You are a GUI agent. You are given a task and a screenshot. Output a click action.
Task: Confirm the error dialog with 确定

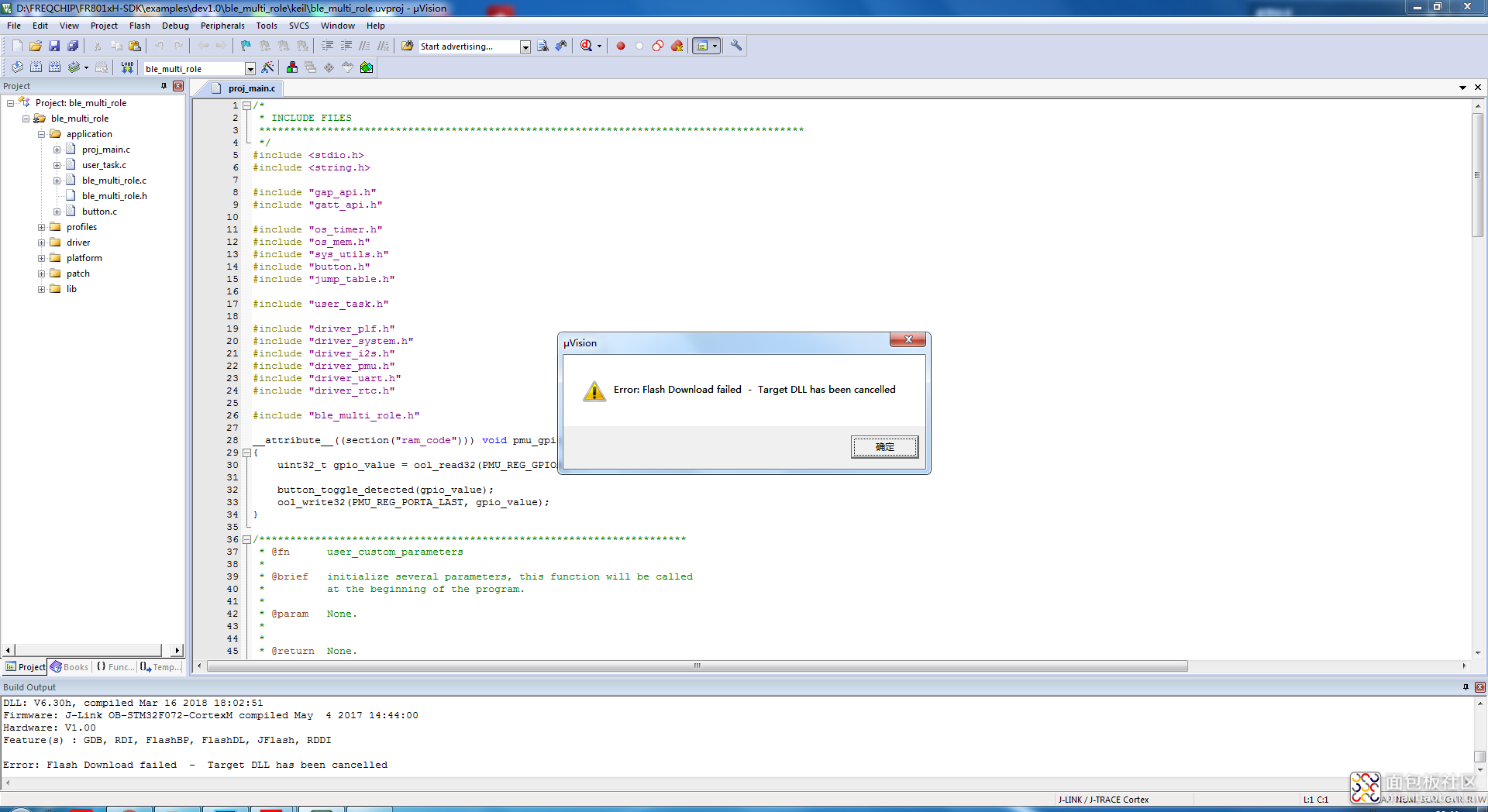[884, 447]
